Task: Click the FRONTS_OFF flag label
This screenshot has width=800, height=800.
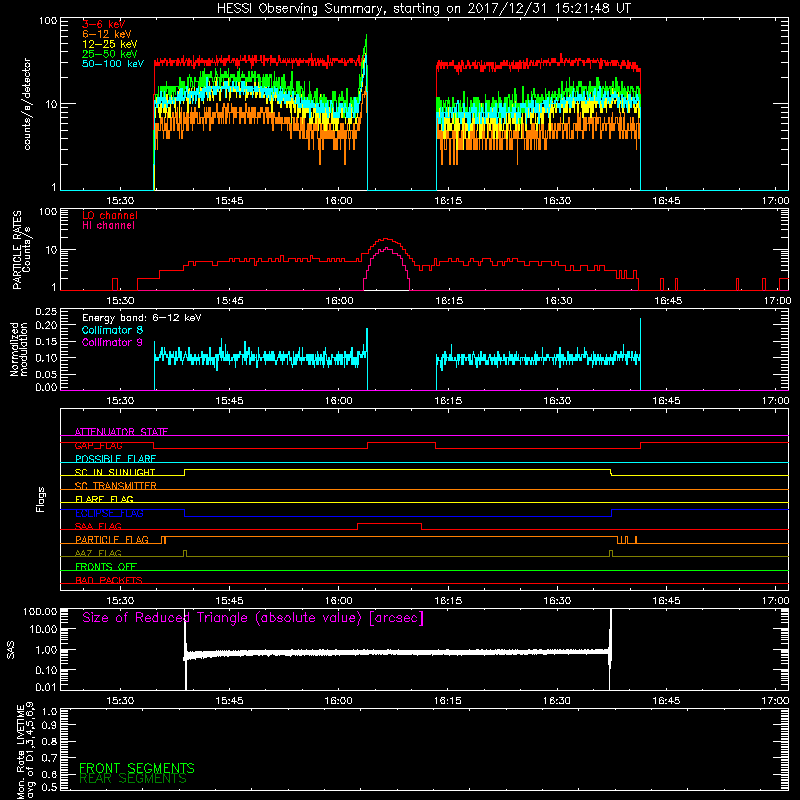Action: coord(106,566)
